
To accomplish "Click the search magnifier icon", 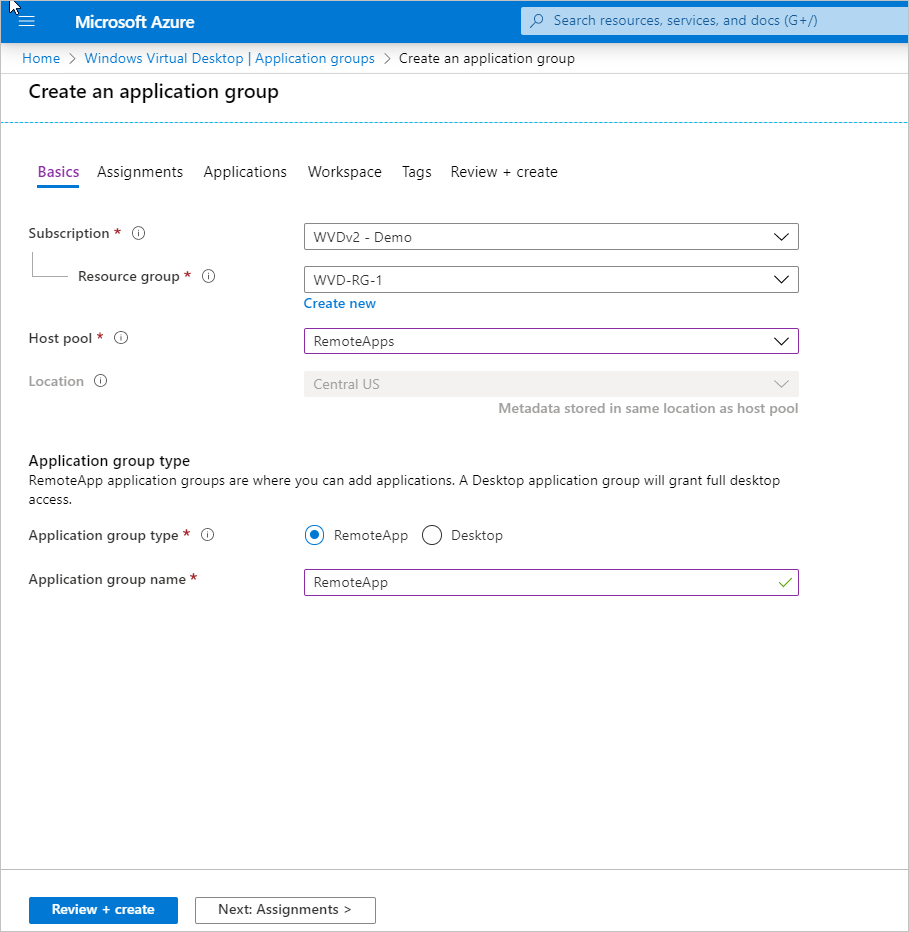I will (537, 21).
